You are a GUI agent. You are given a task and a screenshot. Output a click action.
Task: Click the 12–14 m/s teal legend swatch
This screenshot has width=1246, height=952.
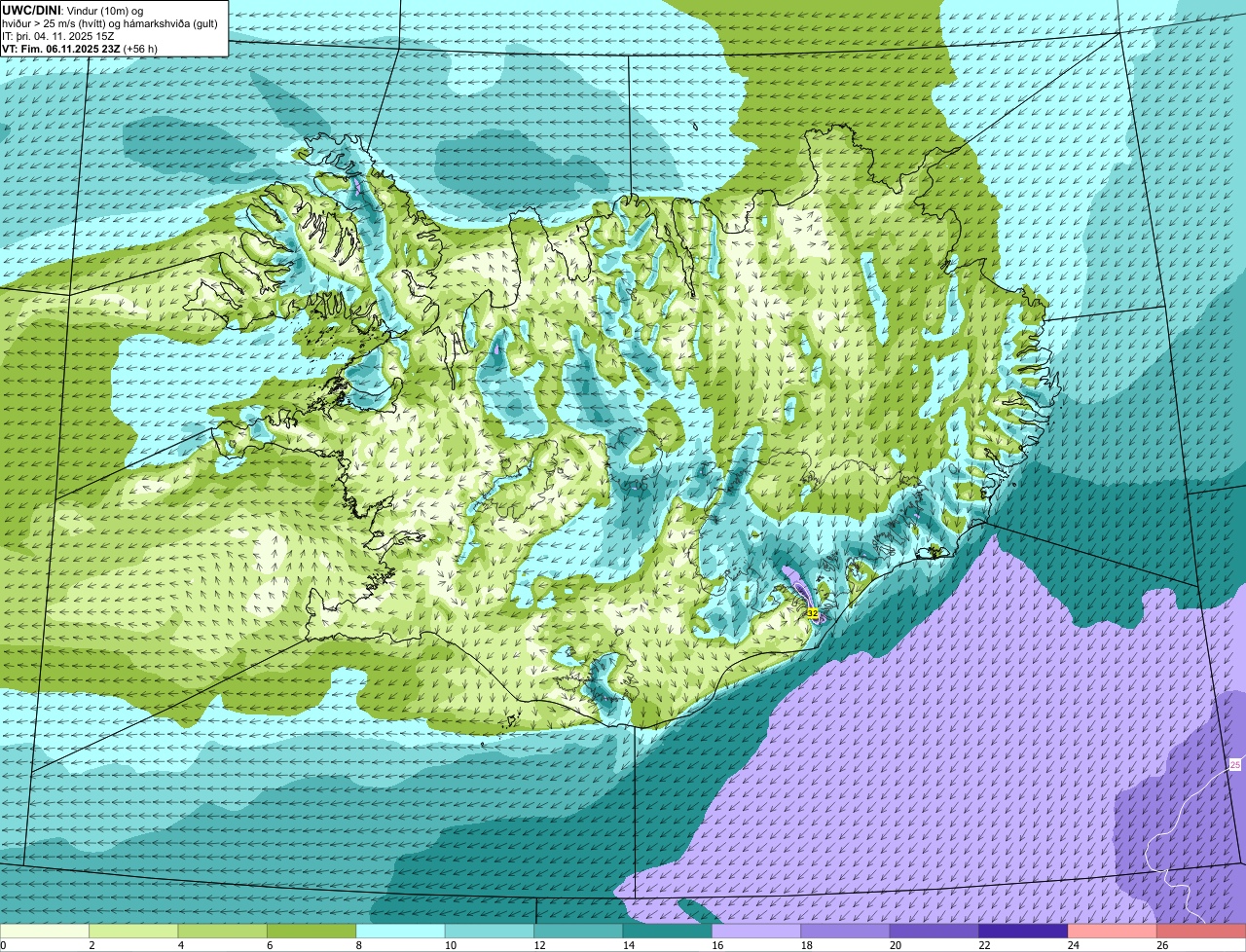[578, 931]
